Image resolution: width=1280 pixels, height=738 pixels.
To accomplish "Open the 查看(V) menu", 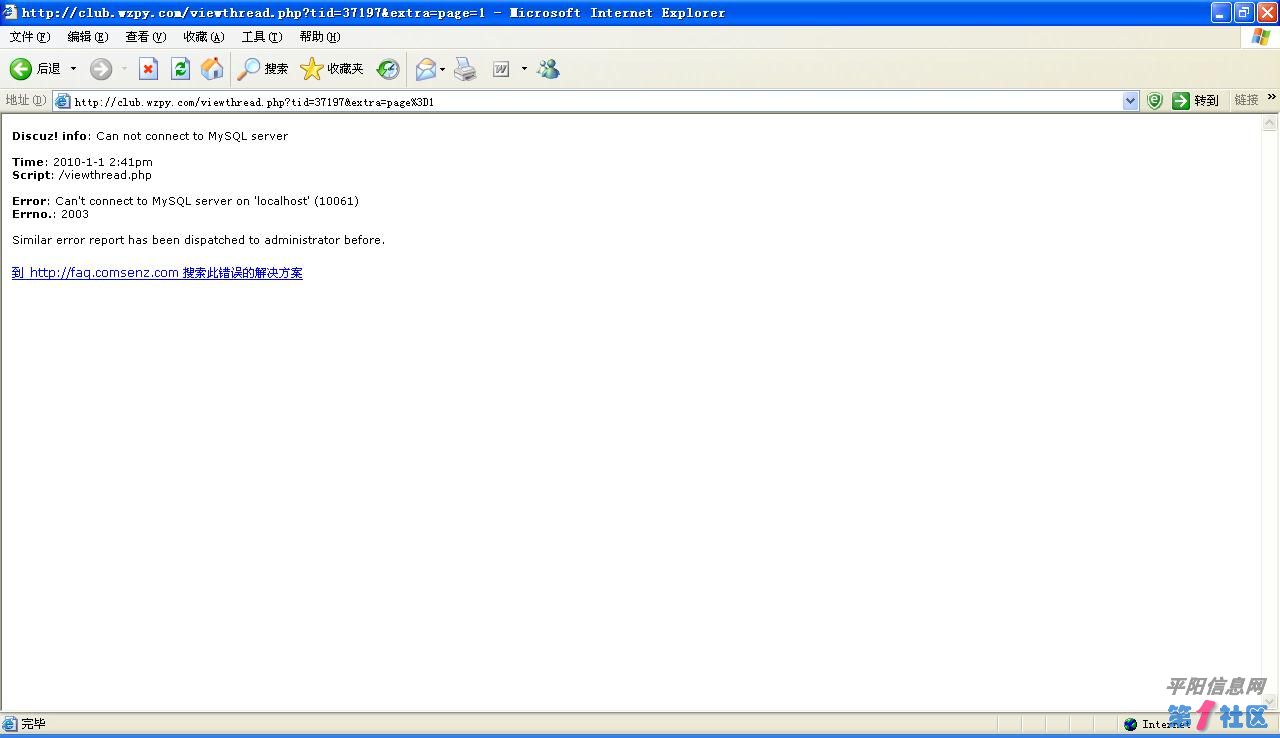I will pos(146,37).
